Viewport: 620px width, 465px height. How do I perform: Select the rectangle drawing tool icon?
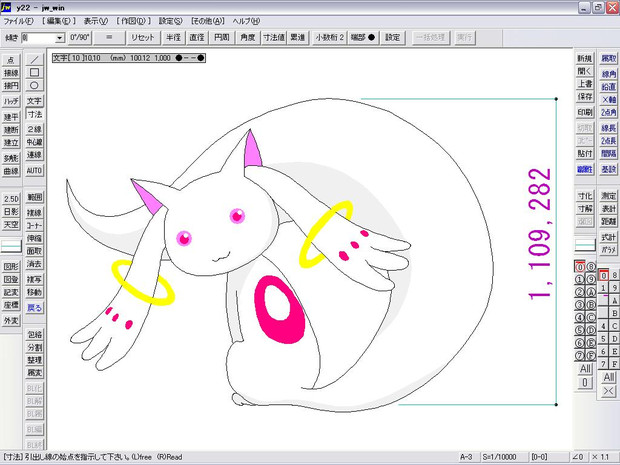point(34,72)
